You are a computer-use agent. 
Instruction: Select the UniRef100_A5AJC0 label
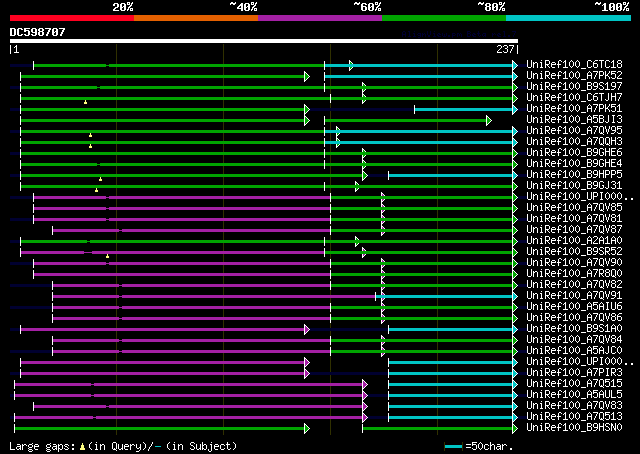pos(574,351)
